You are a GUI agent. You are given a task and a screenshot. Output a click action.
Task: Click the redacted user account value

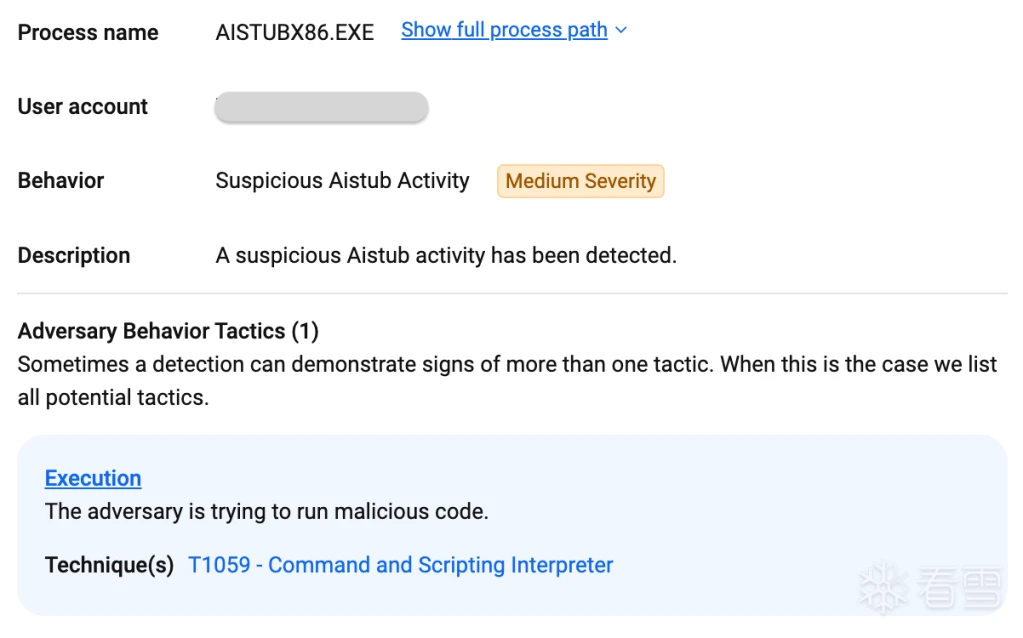pyautogui.click(x=321, y=107)
